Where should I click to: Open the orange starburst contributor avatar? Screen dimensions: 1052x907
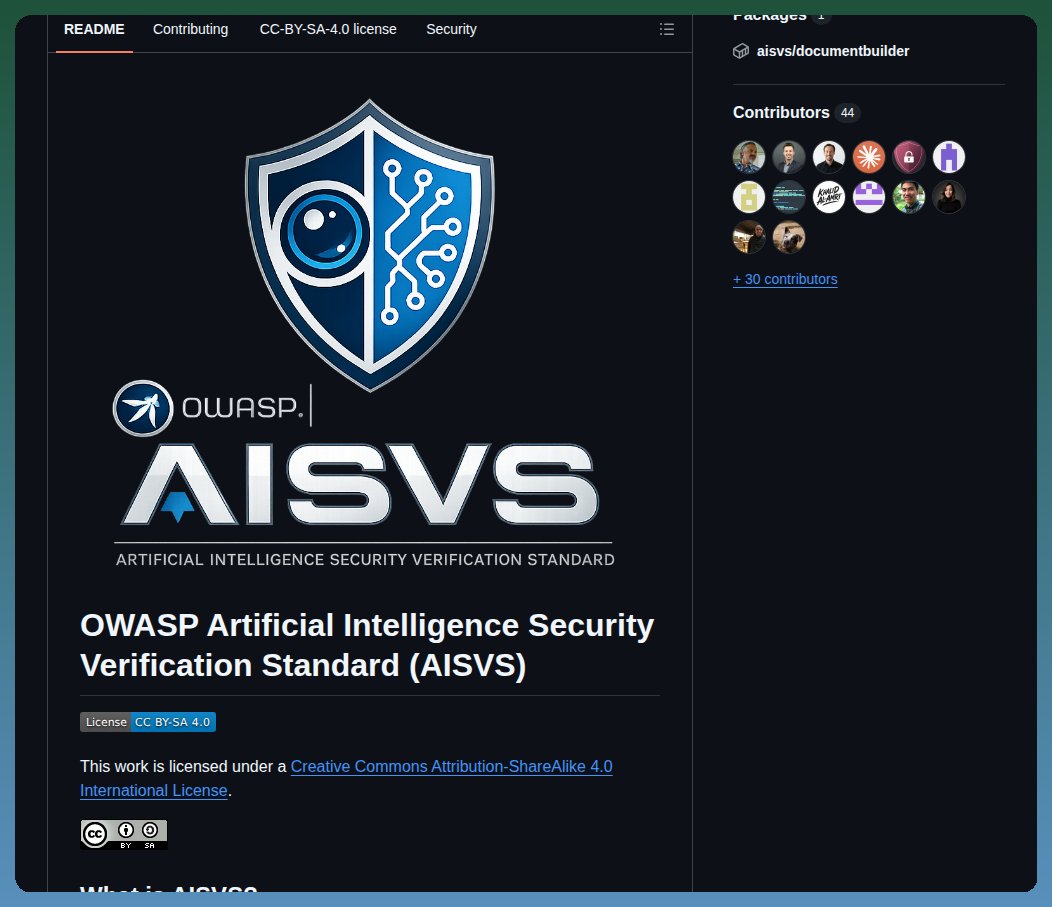click(x=868, y=157)
